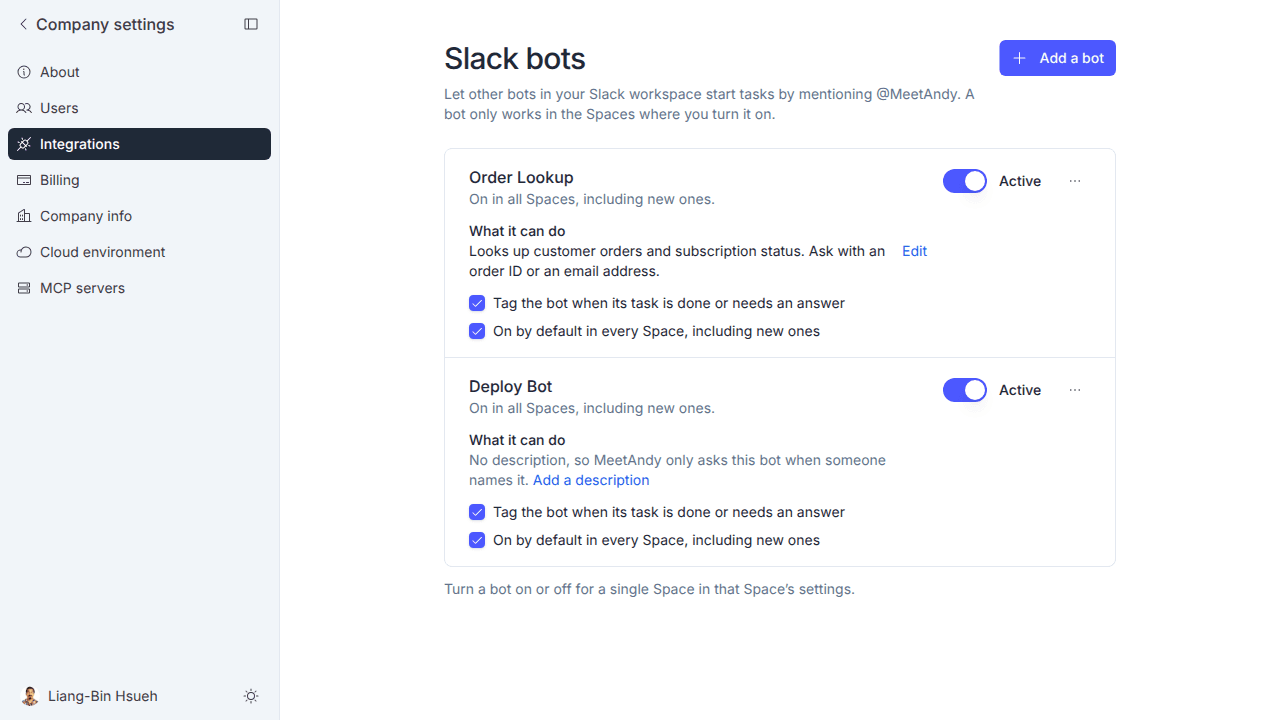Click the MCP servers icon
The height and width of the screenshot is (720, 1280).
(24, 288)
